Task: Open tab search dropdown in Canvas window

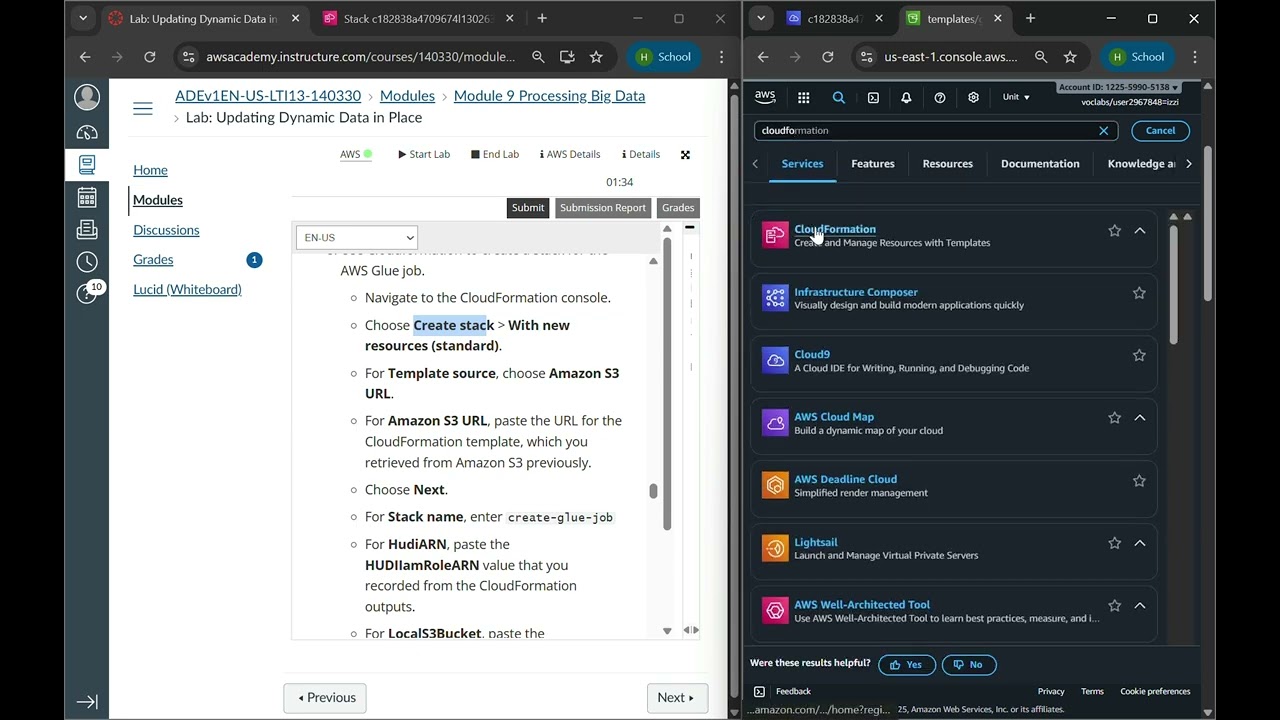Action: point(83,18)
